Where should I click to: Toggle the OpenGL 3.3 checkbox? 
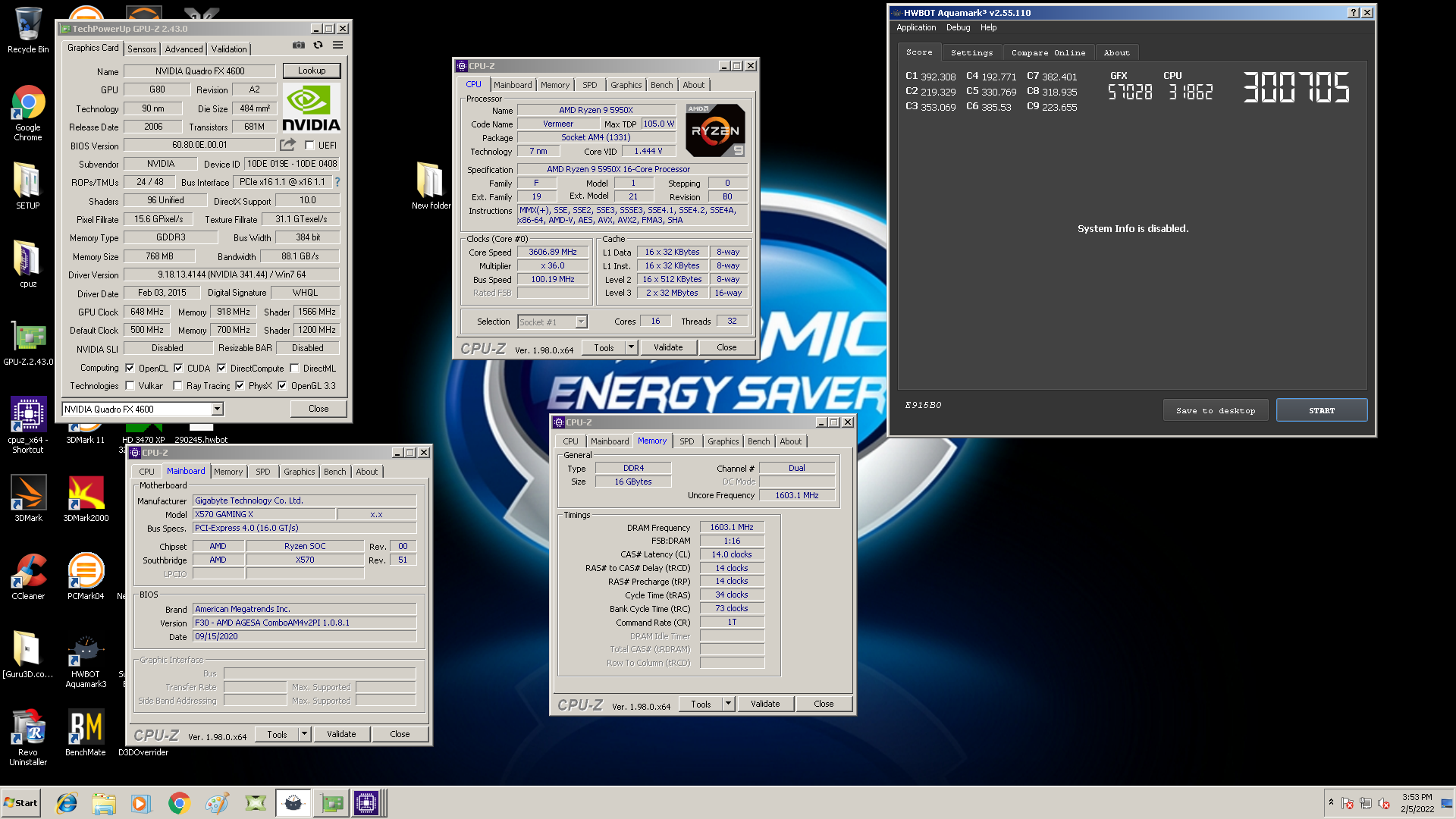coord(282,385)
